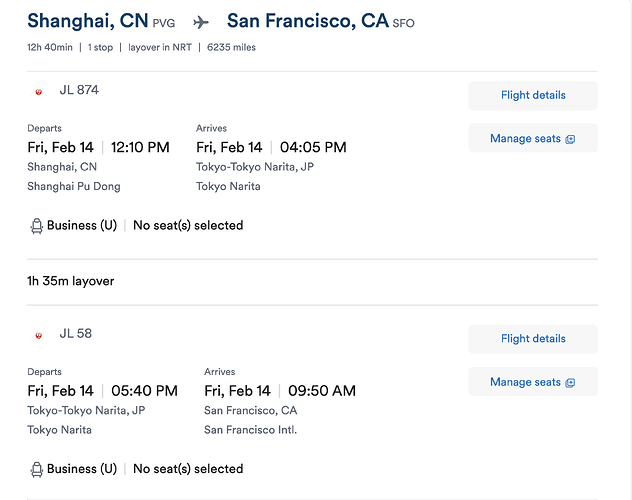Image resolution: width=632 pixels, height=500 pixels.
Task: Open Manage seats for JL 58
Action: [533, 382]
